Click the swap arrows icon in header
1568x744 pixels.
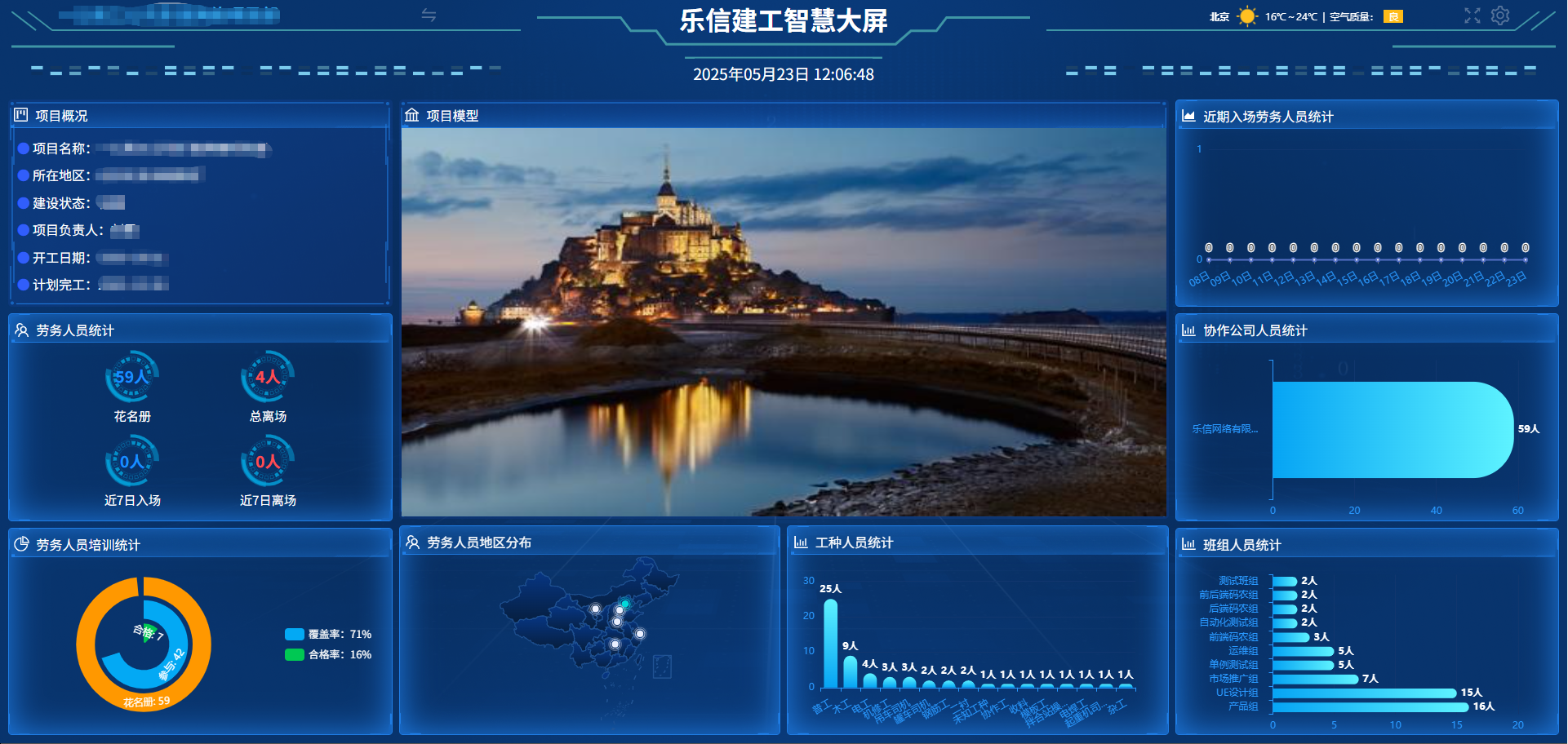pos(429,15)
